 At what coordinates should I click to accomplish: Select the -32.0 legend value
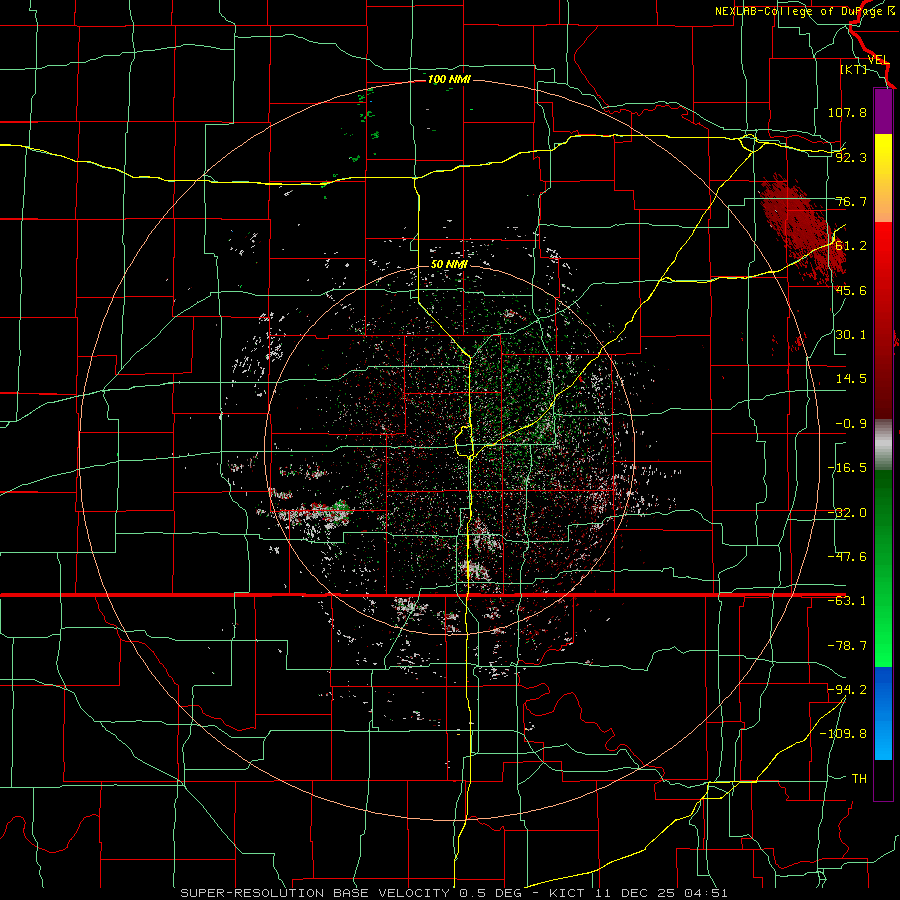click(847, 513)
